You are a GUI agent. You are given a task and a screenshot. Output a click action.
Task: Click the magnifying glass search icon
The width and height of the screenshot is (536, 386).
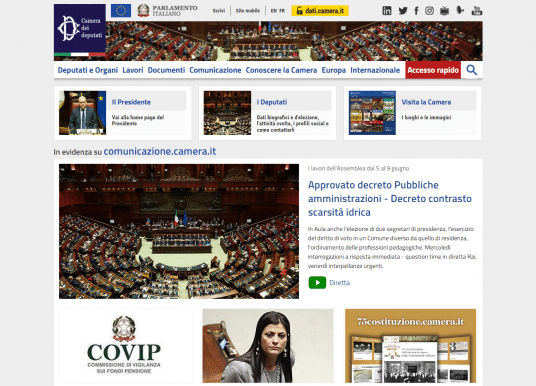(x=472, y=70)
